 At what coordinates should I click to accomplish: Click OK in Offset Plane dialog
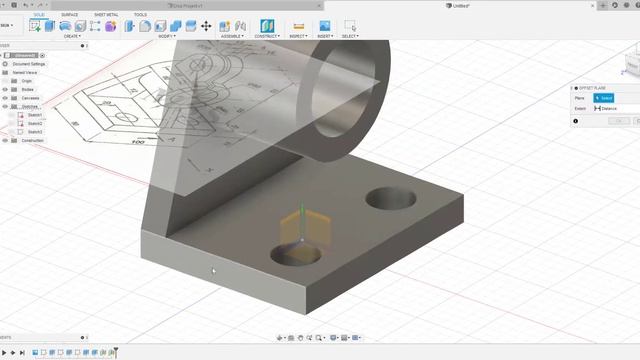click(619, 121)
